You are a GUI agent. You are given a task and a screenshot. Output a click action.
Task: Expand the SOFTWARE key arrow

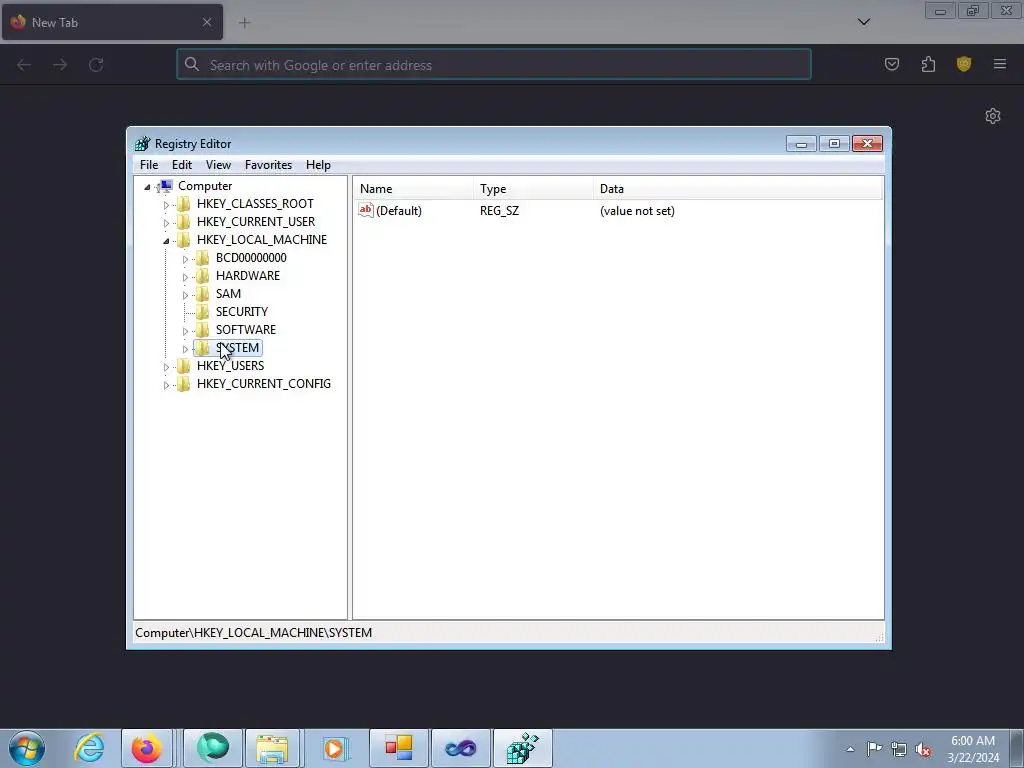click(185, 330)
